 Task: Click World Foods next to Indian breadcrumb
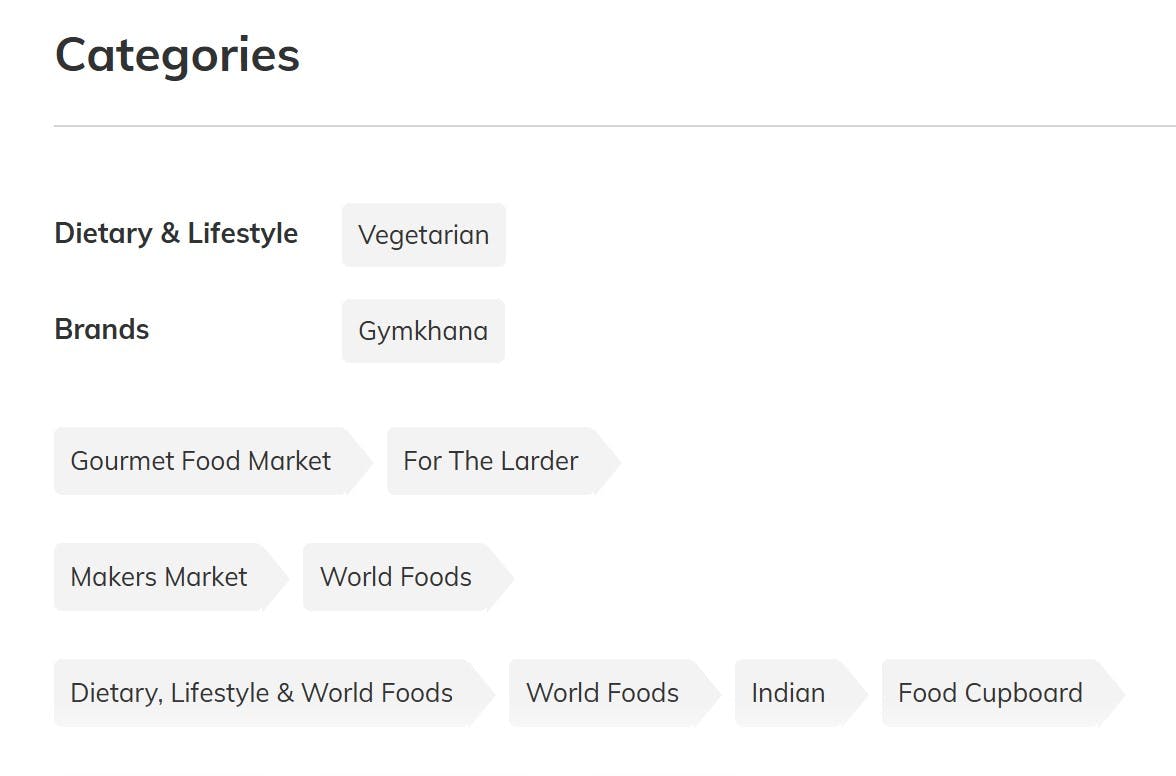pos(602,693)
